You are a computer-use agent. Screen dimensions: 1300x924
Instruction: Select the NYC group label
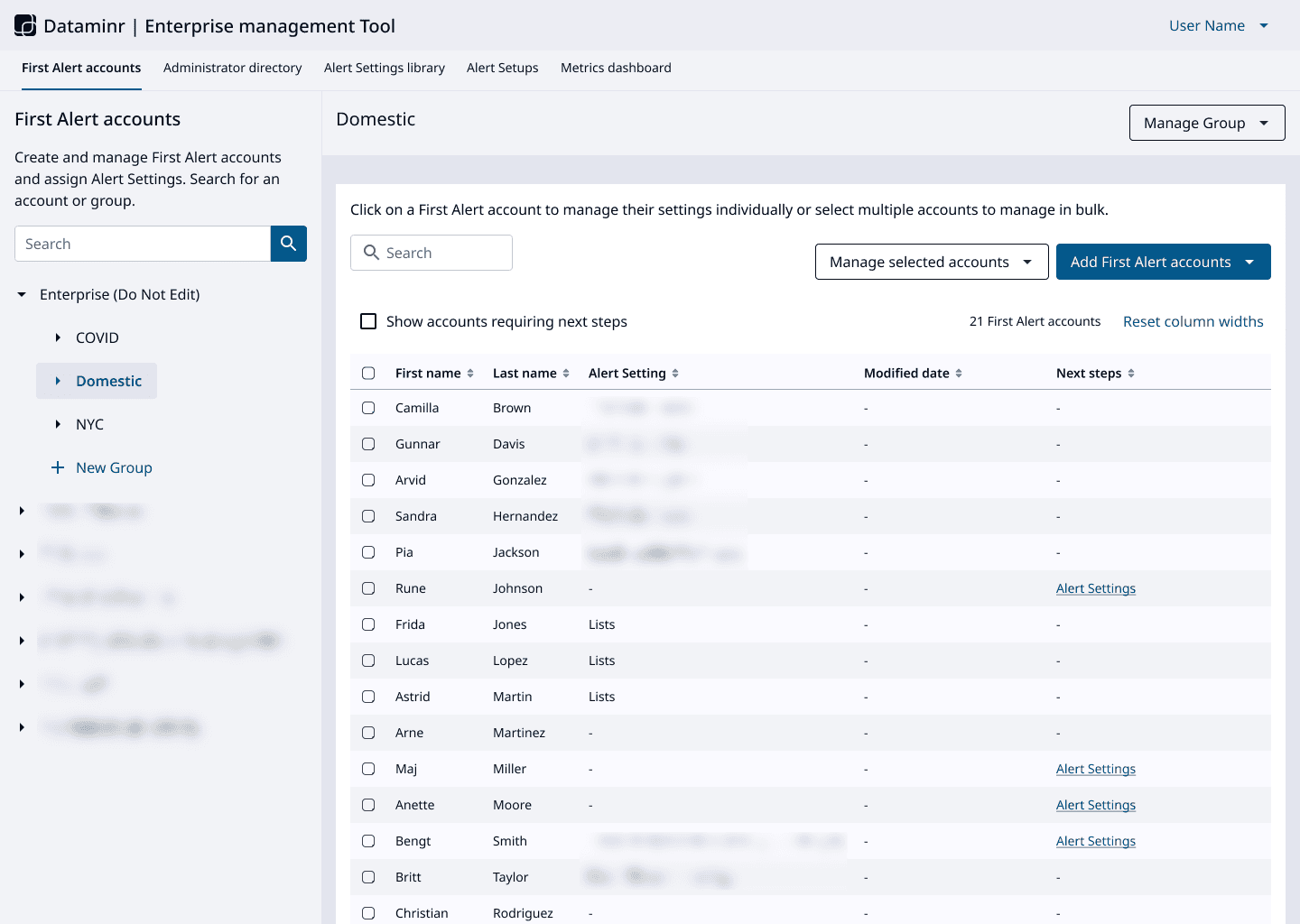[x=89, y=424]
